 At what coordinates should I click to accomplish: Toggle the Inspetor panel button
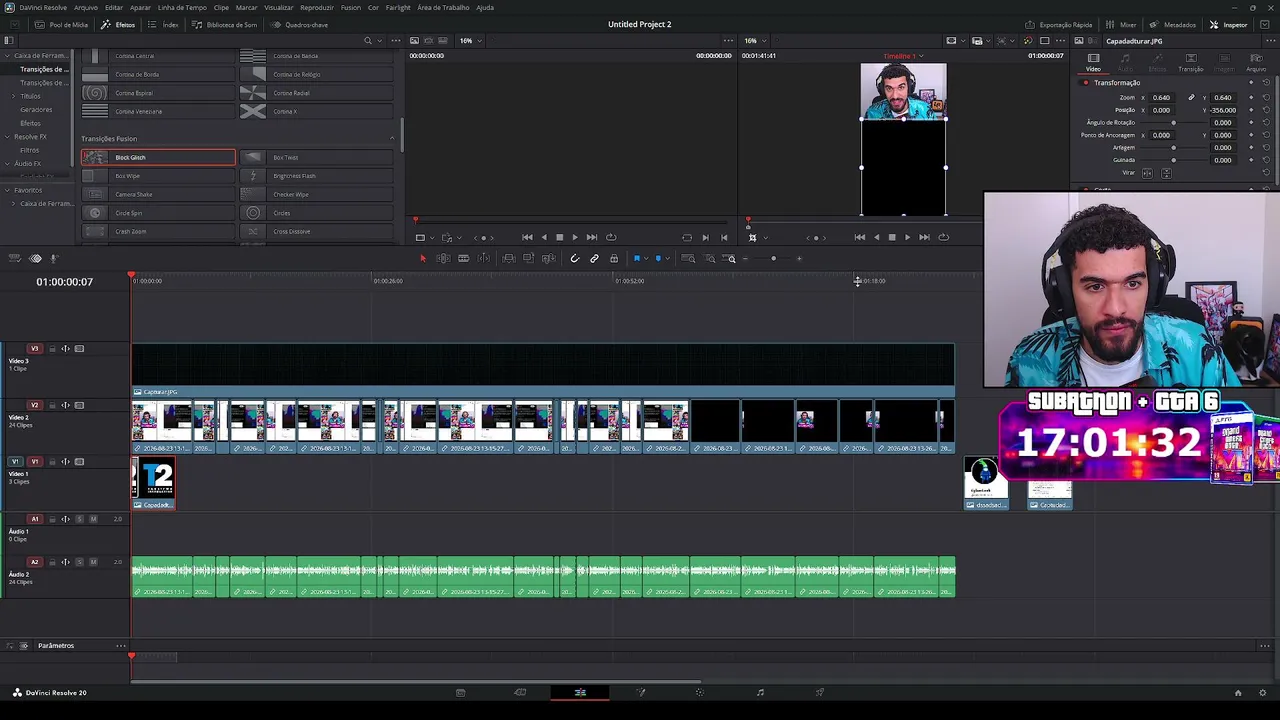click(x=1229, y=25)
